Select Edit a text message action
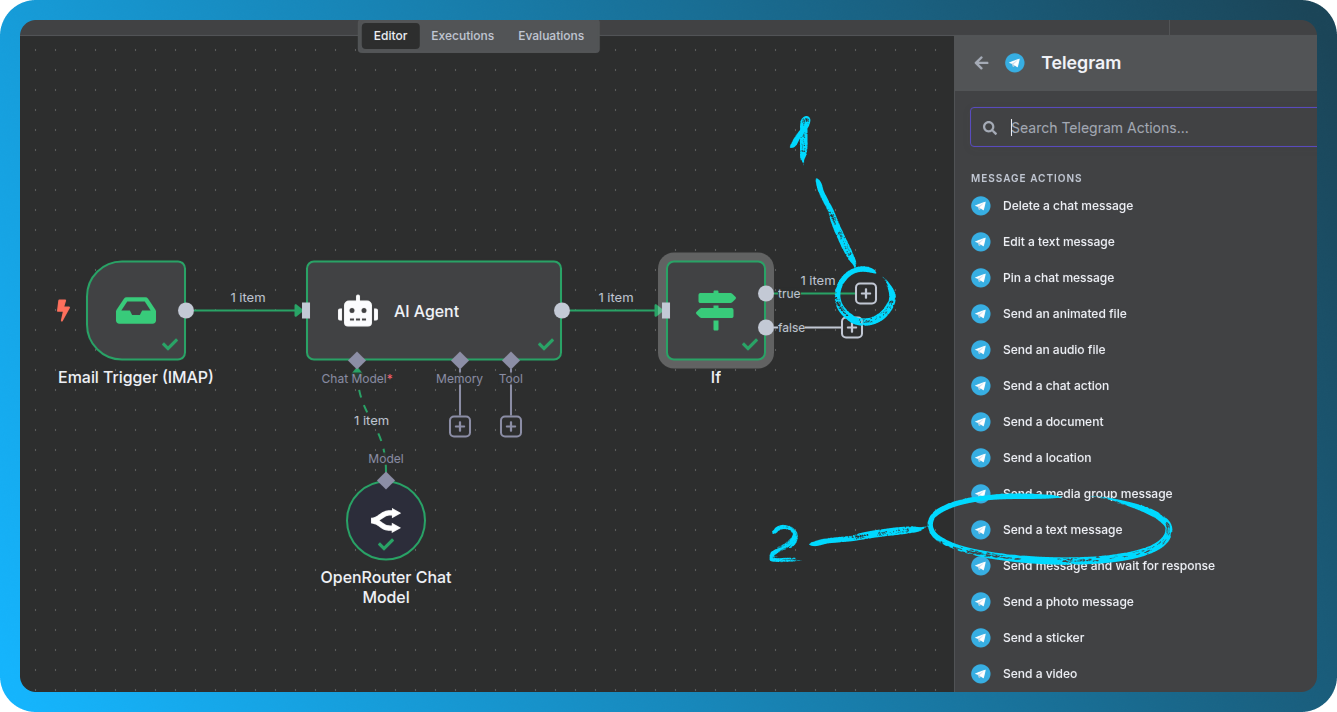Screen dimensions: 1337x712 [x=1058, y=242]
